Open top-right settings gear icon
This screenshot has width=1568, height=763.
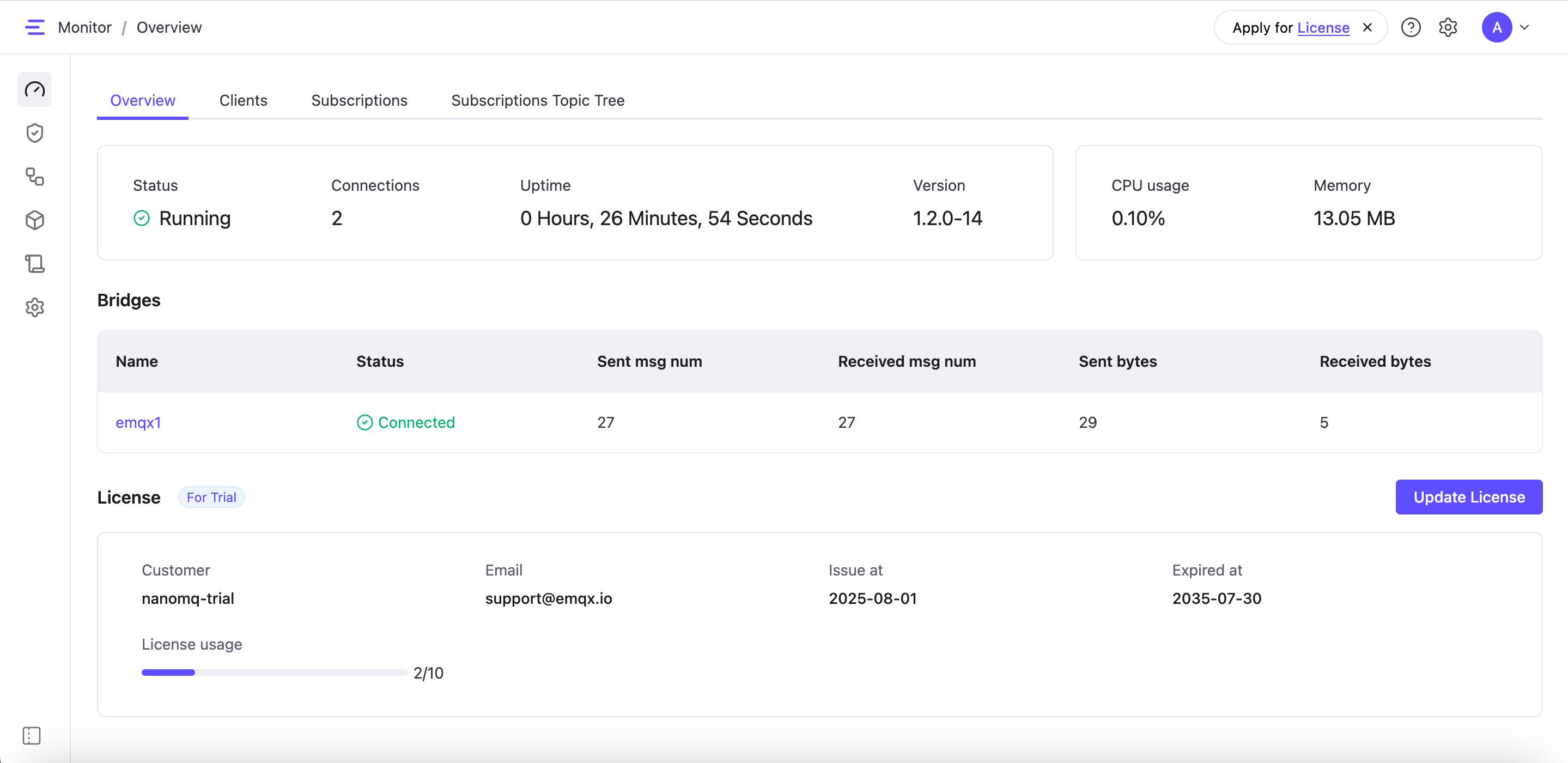point(1448,27)
